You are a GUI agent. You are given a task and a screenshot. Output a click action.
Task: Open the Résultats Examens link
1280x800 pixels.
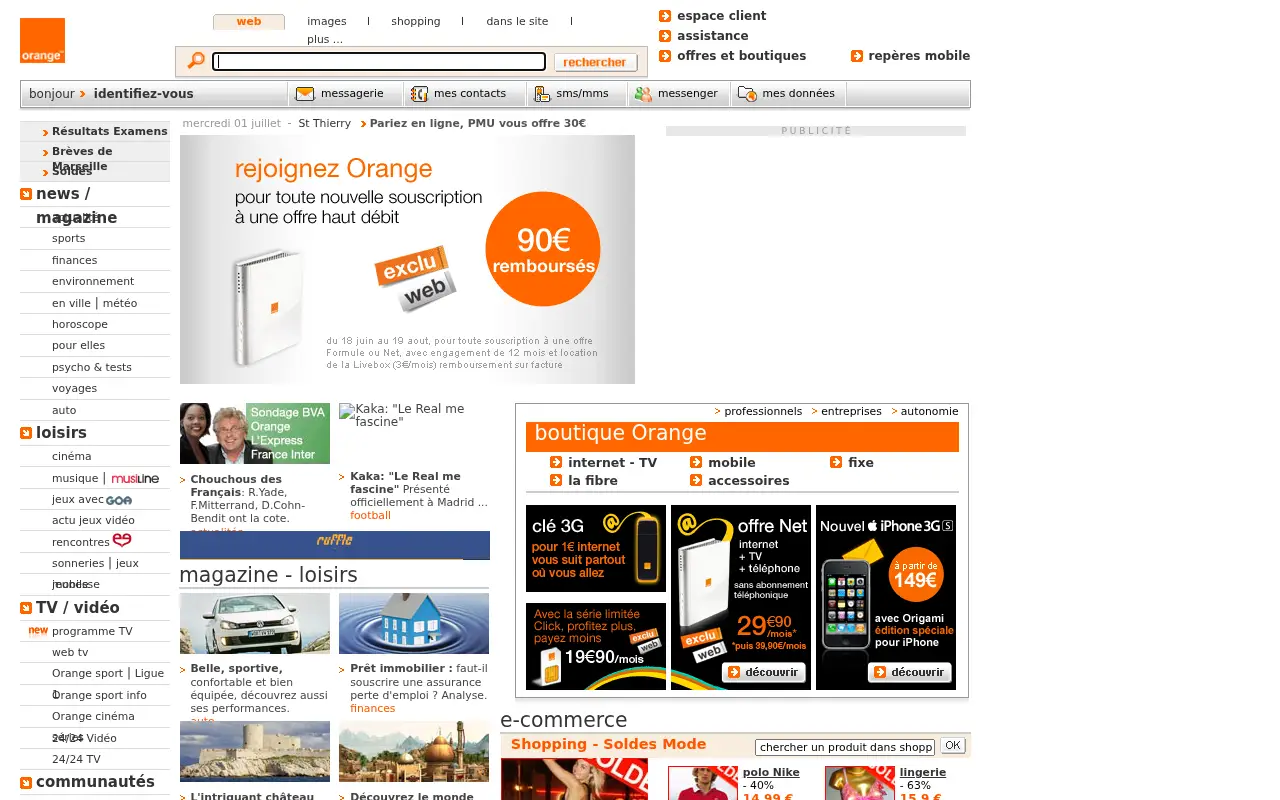pyautogui.click(x=110, y=131)
